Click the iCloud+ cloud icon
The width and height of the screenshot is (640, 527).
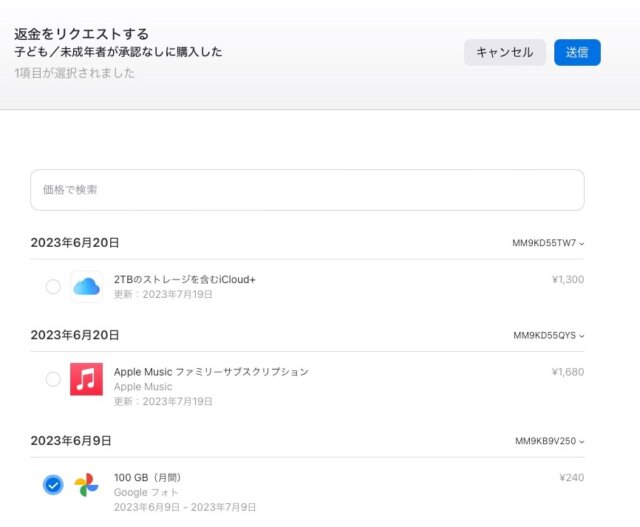pyautogui.click(x=86, y=287)
